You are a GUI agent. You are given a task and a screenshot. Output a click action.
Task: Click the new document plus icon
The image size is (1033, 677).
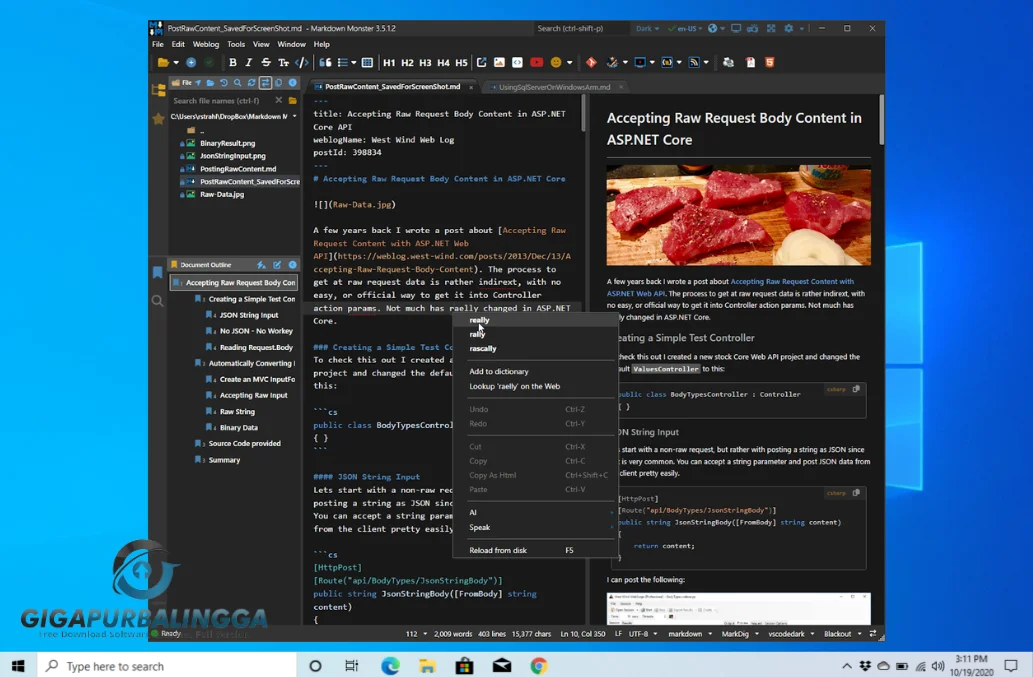[191, 63]
